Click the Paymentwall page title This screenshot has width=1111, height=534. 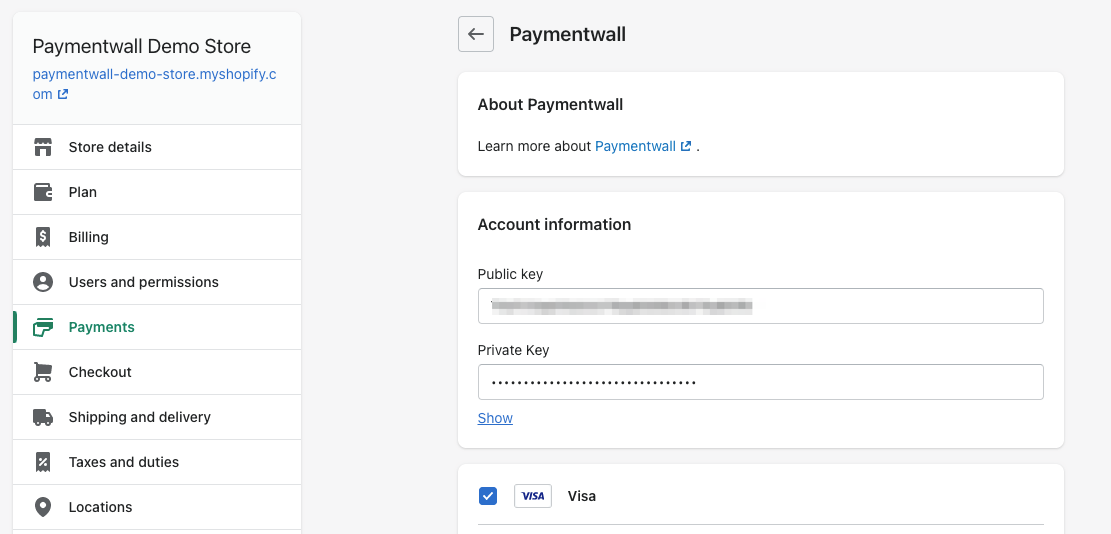pos(568,34)
